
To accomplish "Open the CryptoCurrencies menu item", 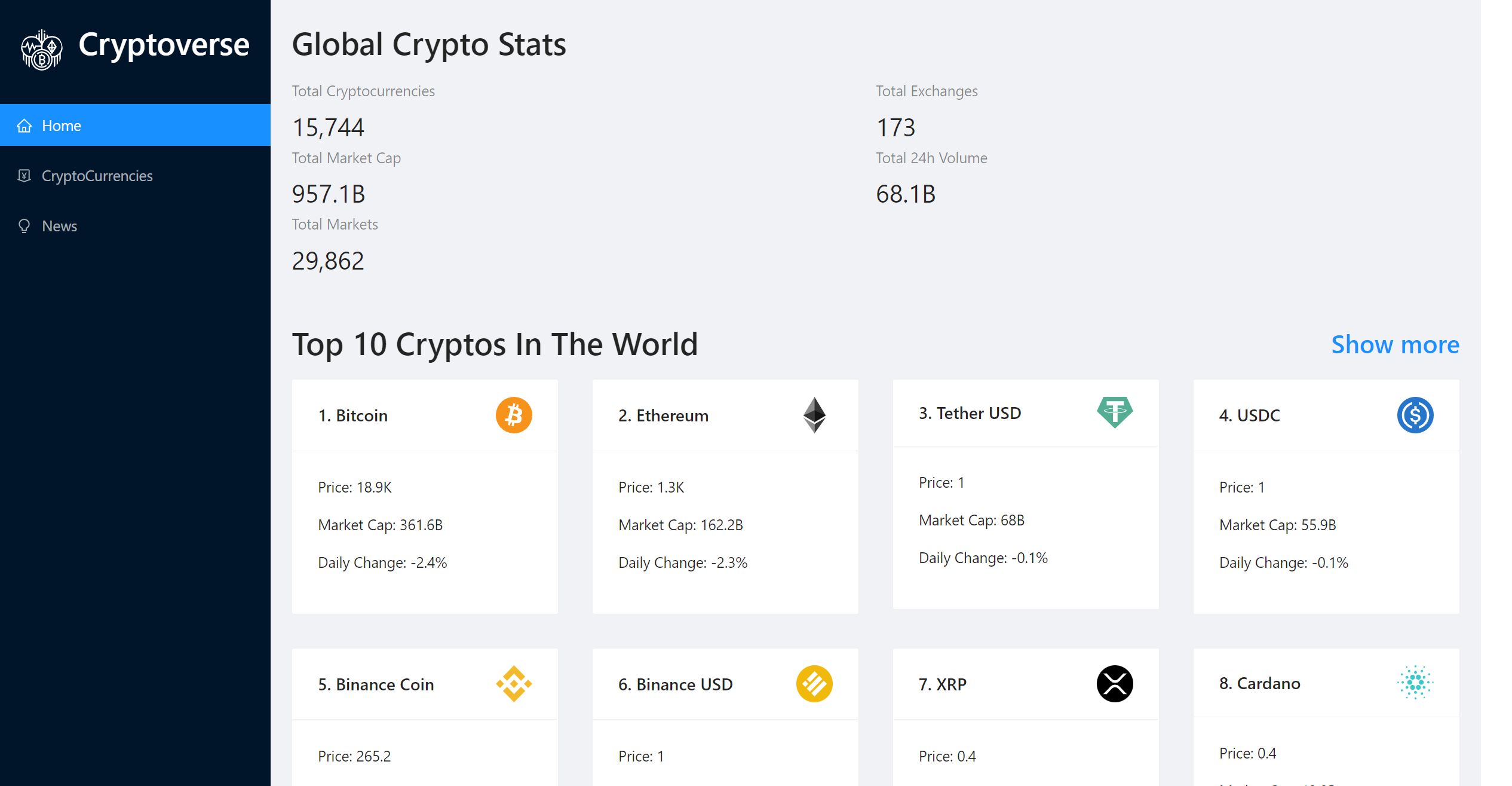I will point(135,175).
